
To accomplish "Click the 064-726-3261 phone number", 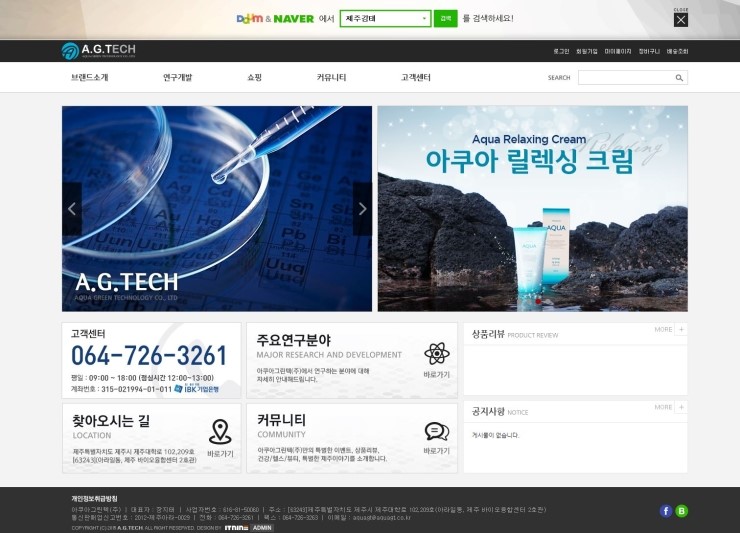I will click(149, 356).
